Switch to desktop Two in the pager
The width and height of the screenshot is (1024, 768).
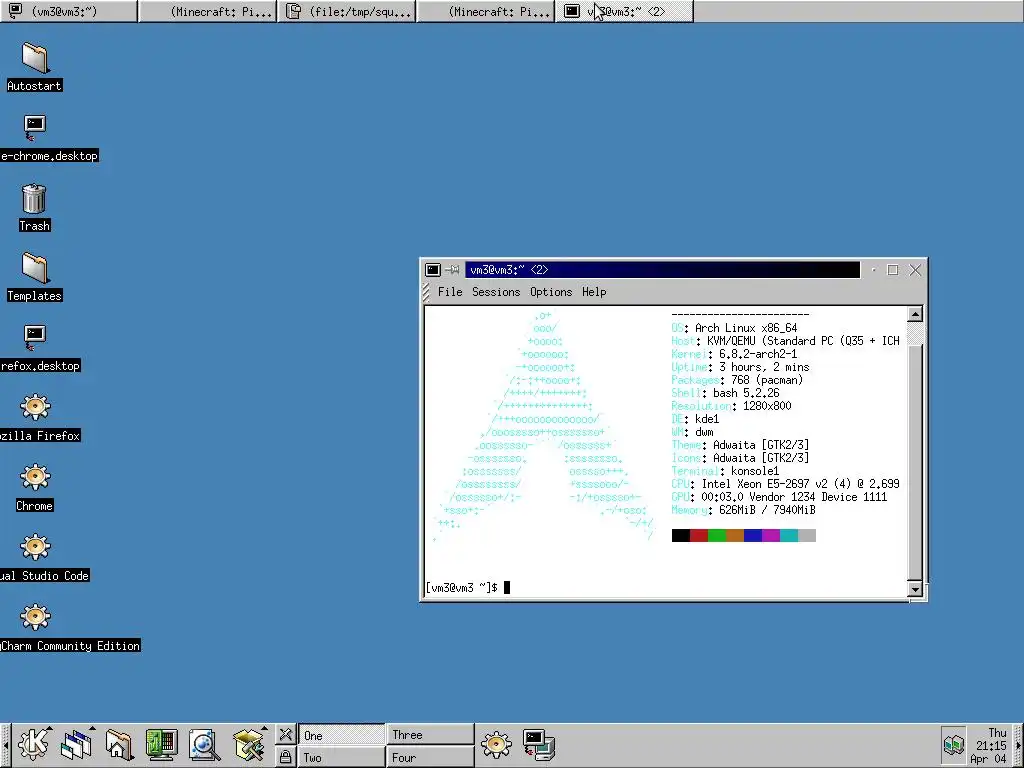342,758
